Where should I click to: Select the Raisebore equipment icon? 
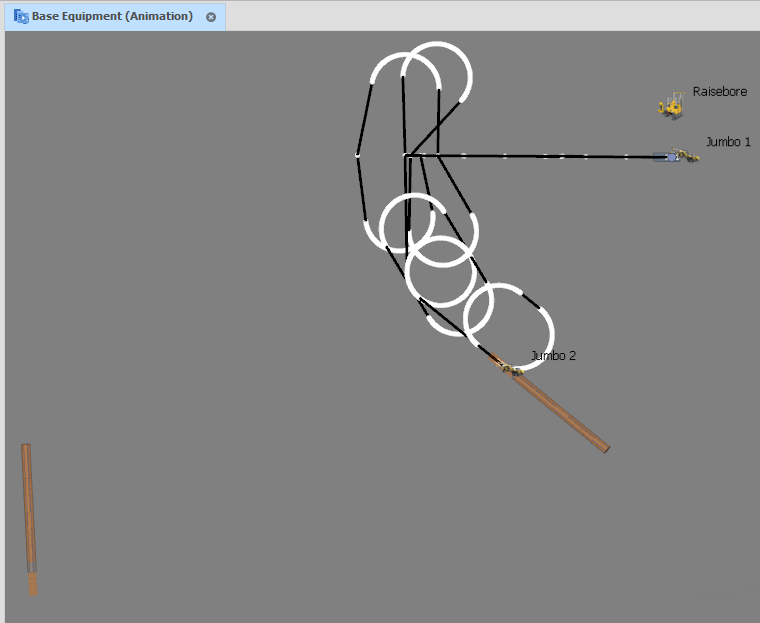(672, 105)
